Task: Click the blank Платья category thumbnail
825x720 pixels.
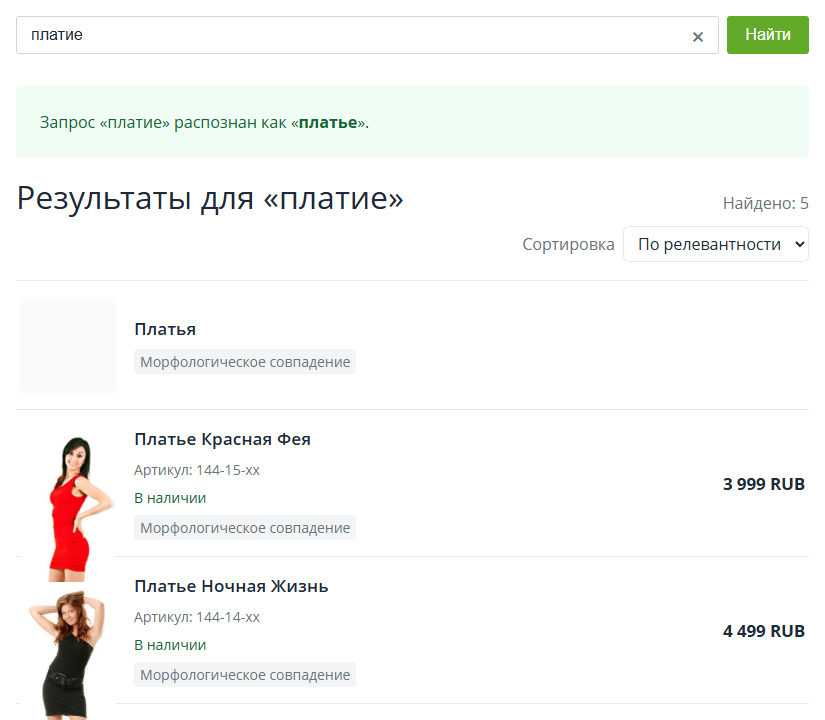Action: point(68,345)
